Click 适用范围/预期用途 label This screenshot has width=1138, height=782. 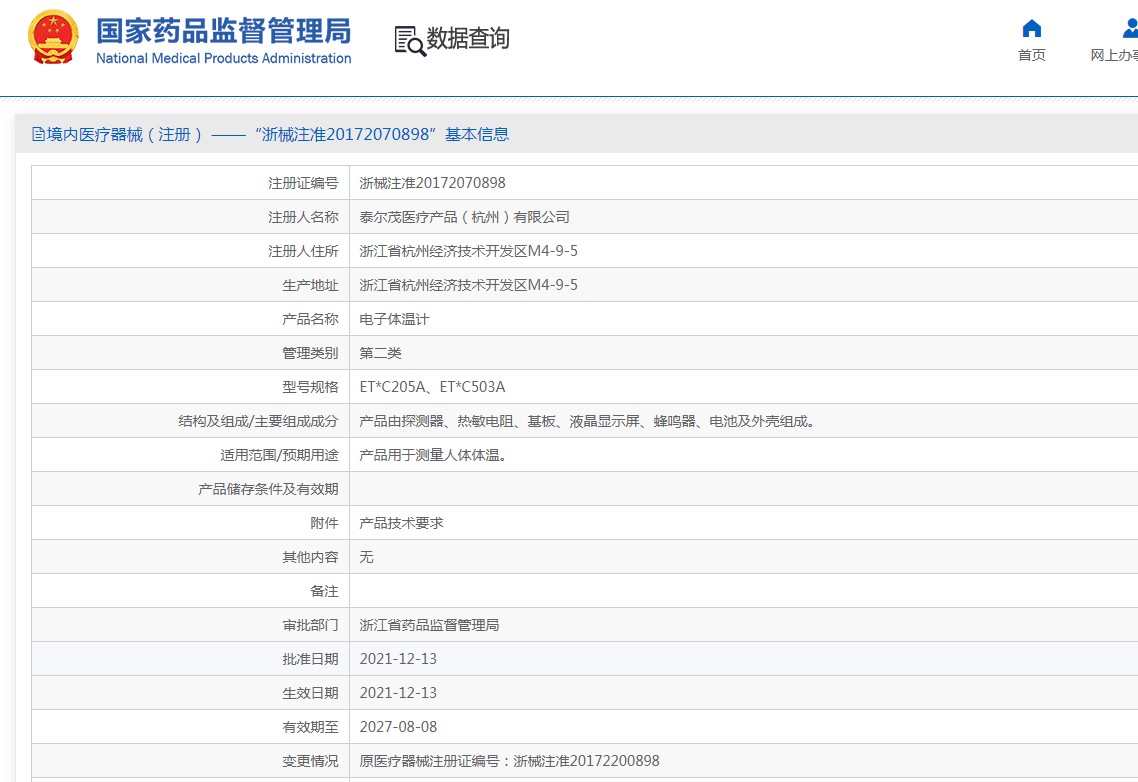point(279,455)
